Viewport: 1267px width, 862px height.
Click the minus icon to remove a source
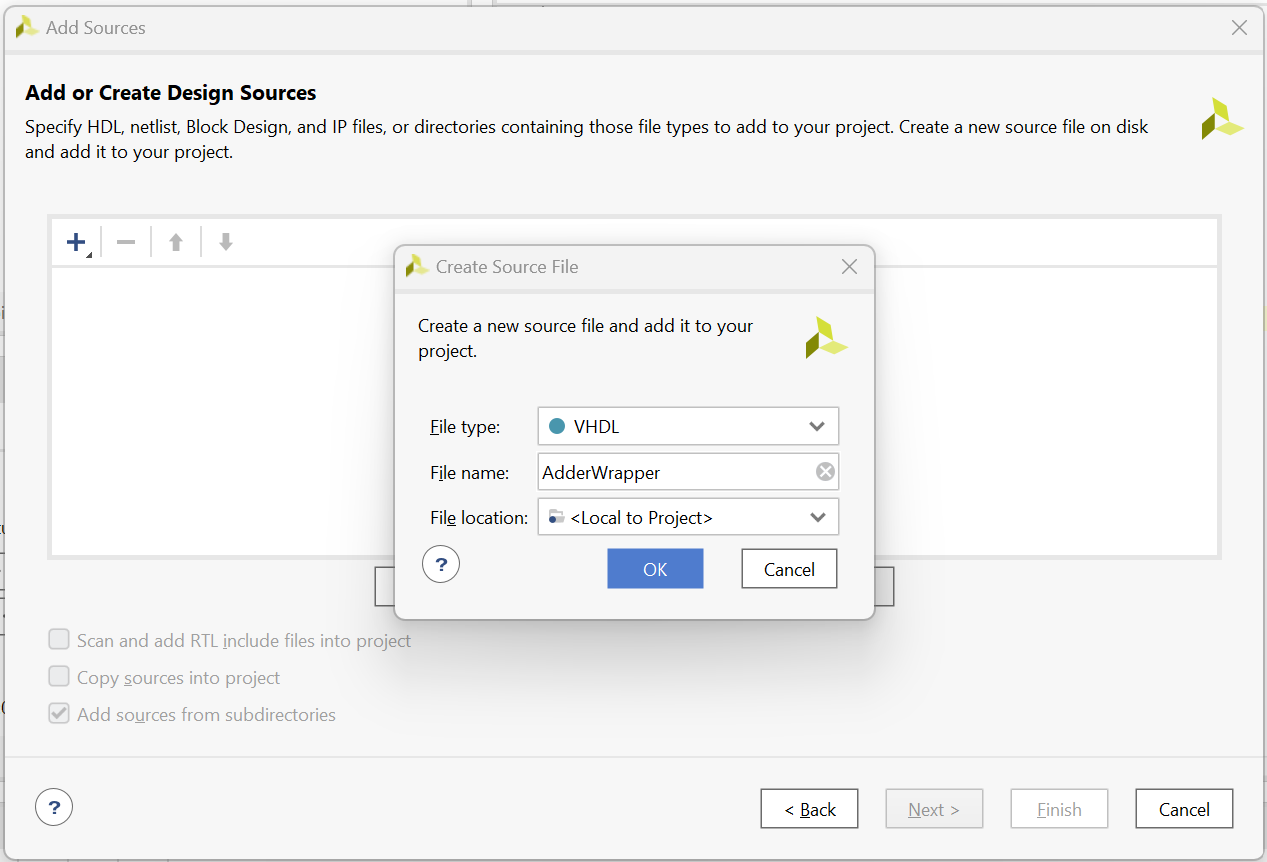125,240
